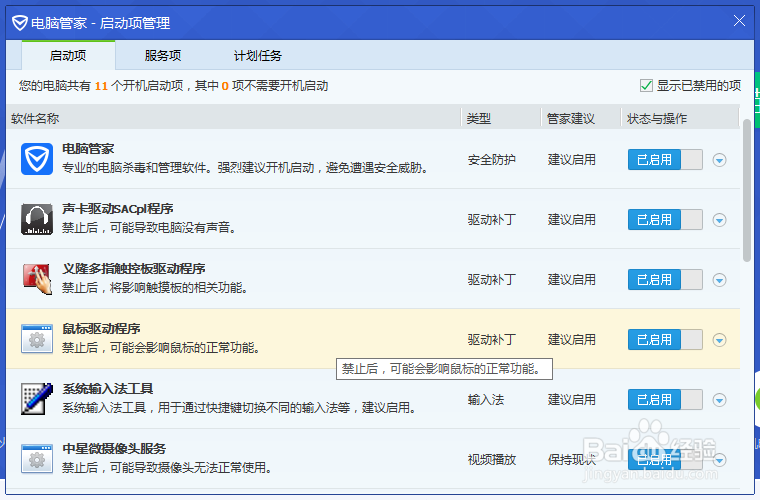Click 视频播放 type cell
The height and width of the screenshot is (500, 760).
click(491, 460)
